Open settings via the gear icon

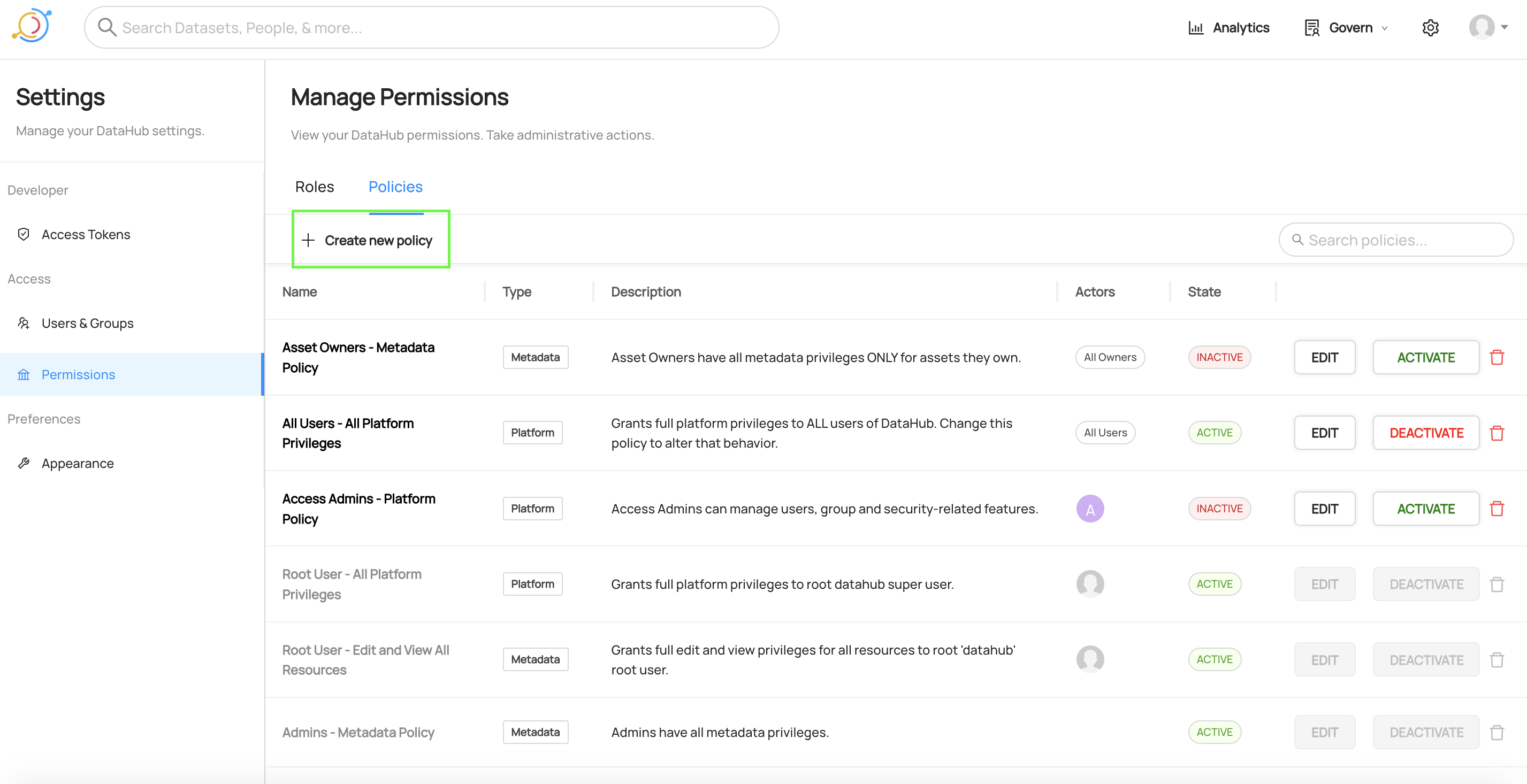pyautogui.click(x=1430, y=28)
